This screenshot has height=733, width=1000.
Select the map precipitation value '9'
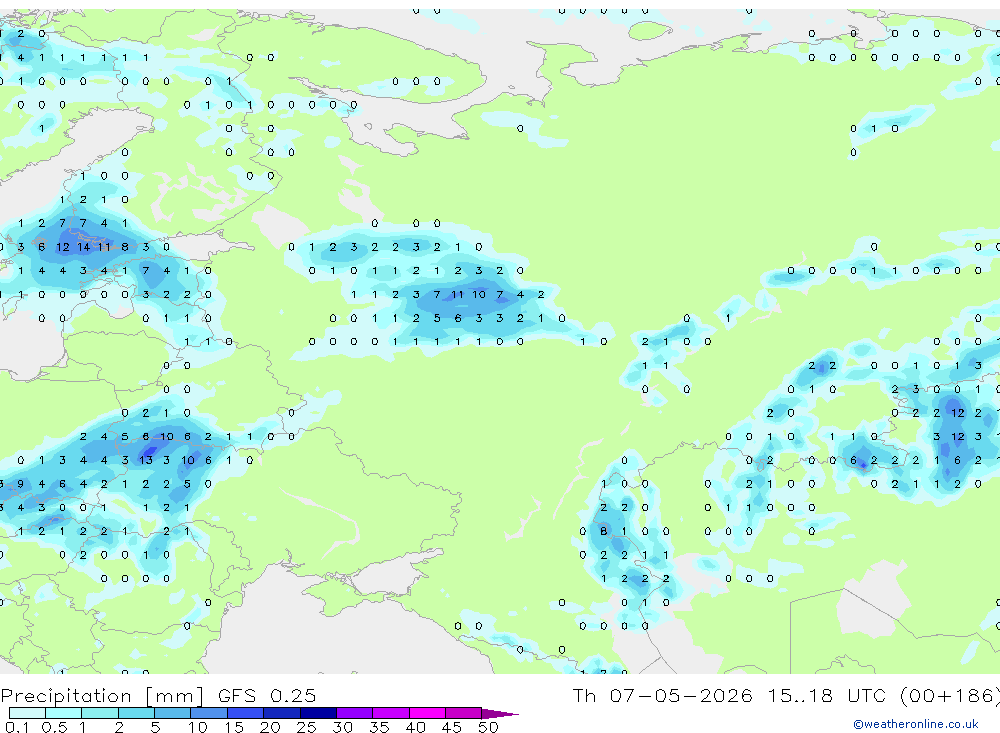(x=21, y=484)
